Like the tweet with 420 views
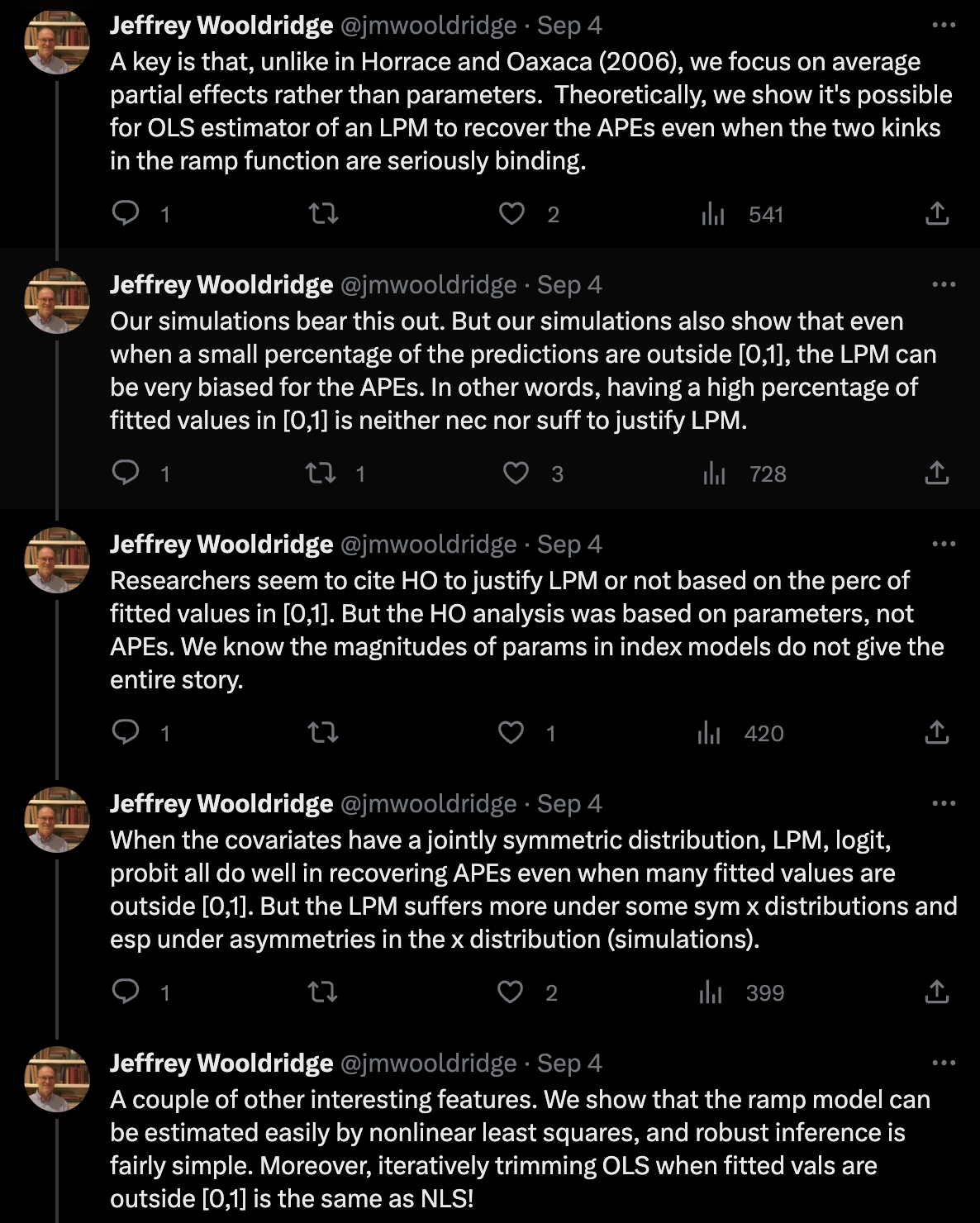Image resolution: width=980 pixels, height=1223 pixels. point(511,732)
